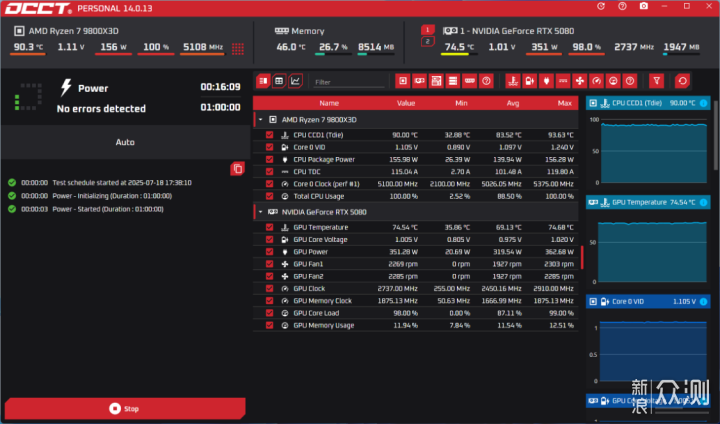The width and height of the screenshot is (720, 424).
Task: Filter sensors by power plug type
Action: pos(546,81)
